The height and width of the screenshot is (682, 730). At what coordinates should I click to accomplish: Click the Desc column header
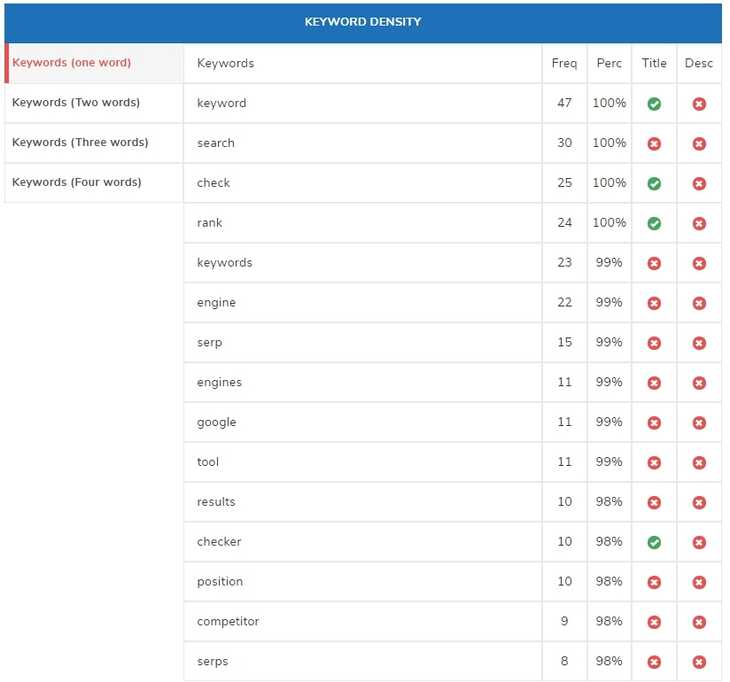(x=699, y=63)
